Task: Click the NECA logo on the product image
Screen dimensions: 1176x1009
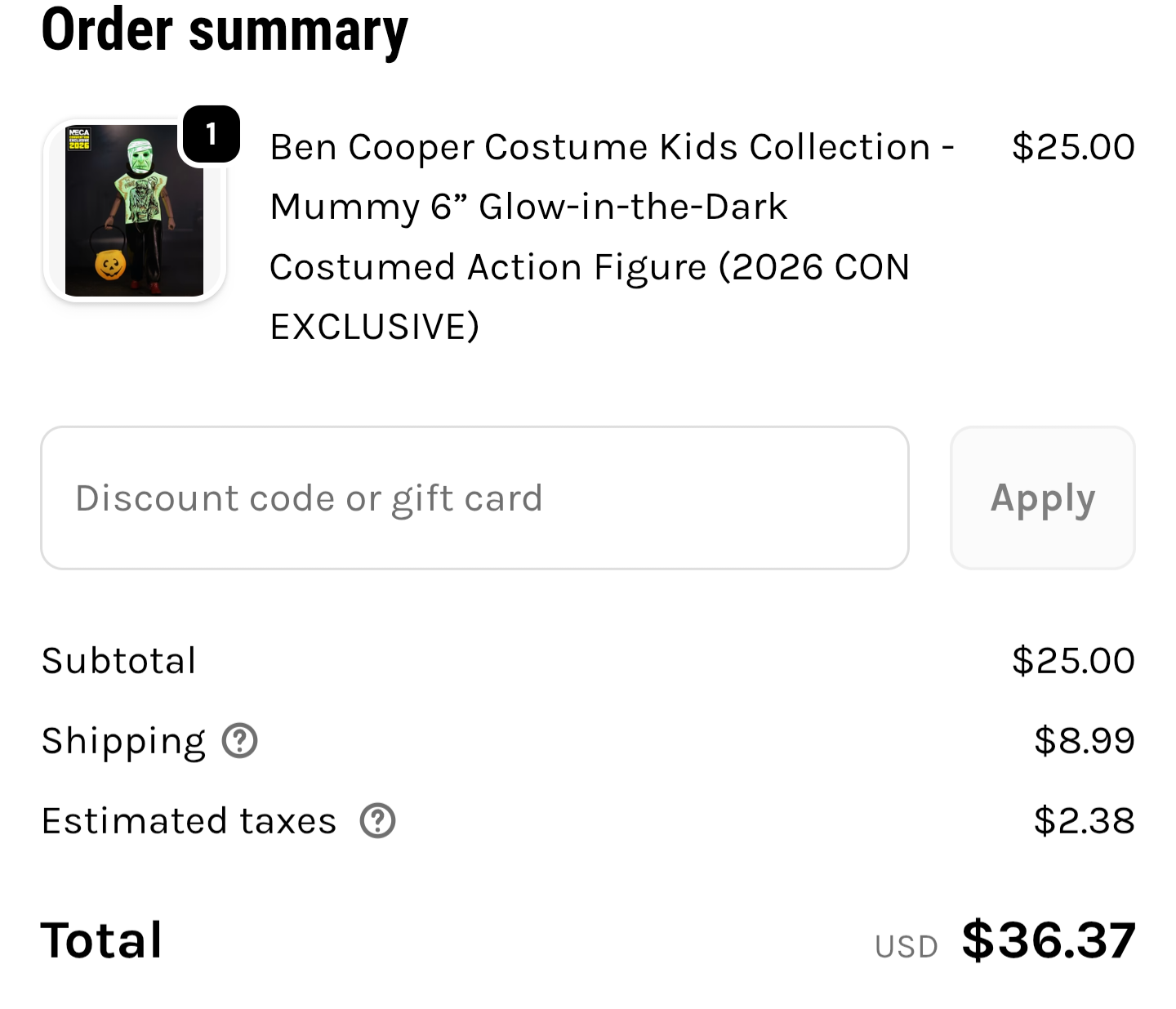Action: tap(79, 133)
